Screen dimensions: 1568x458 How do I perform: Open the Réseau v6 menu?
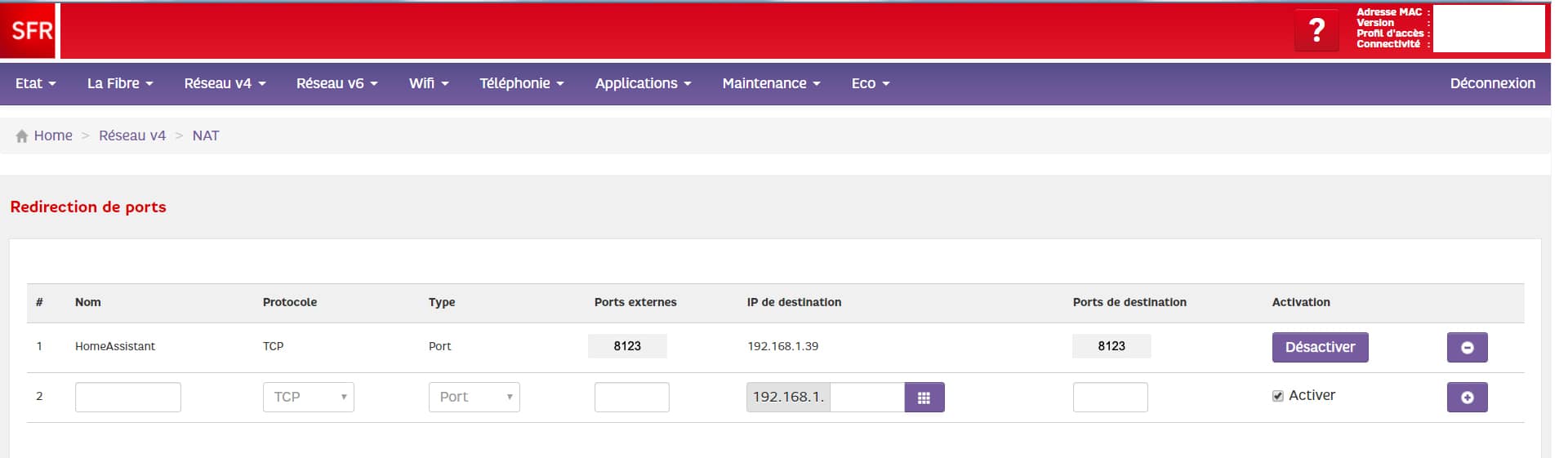click(x=336, y=83)
